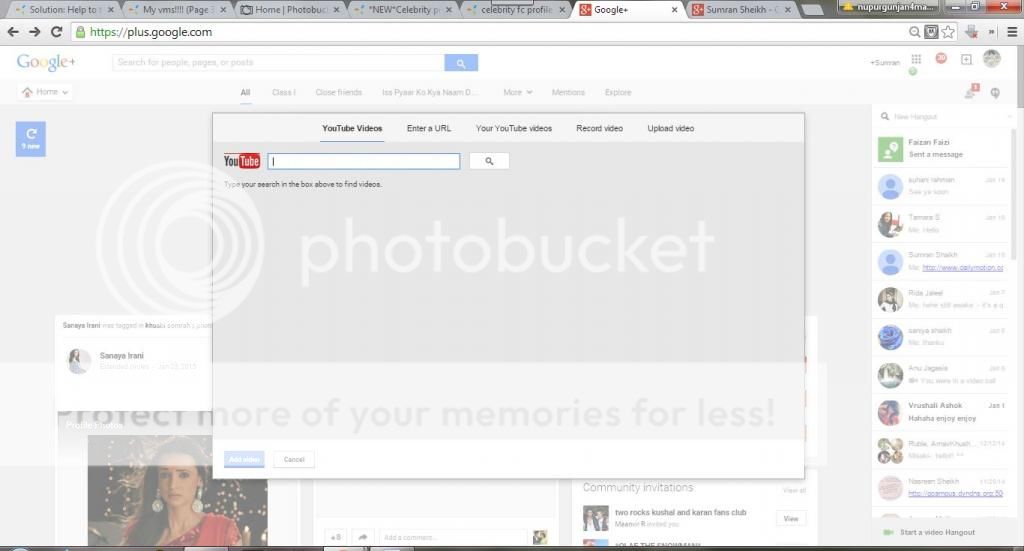Image resolution: width=1024 pixels, height=551 pixels.
Task: Open the Google apps grid icon
Action: [916, 60]
